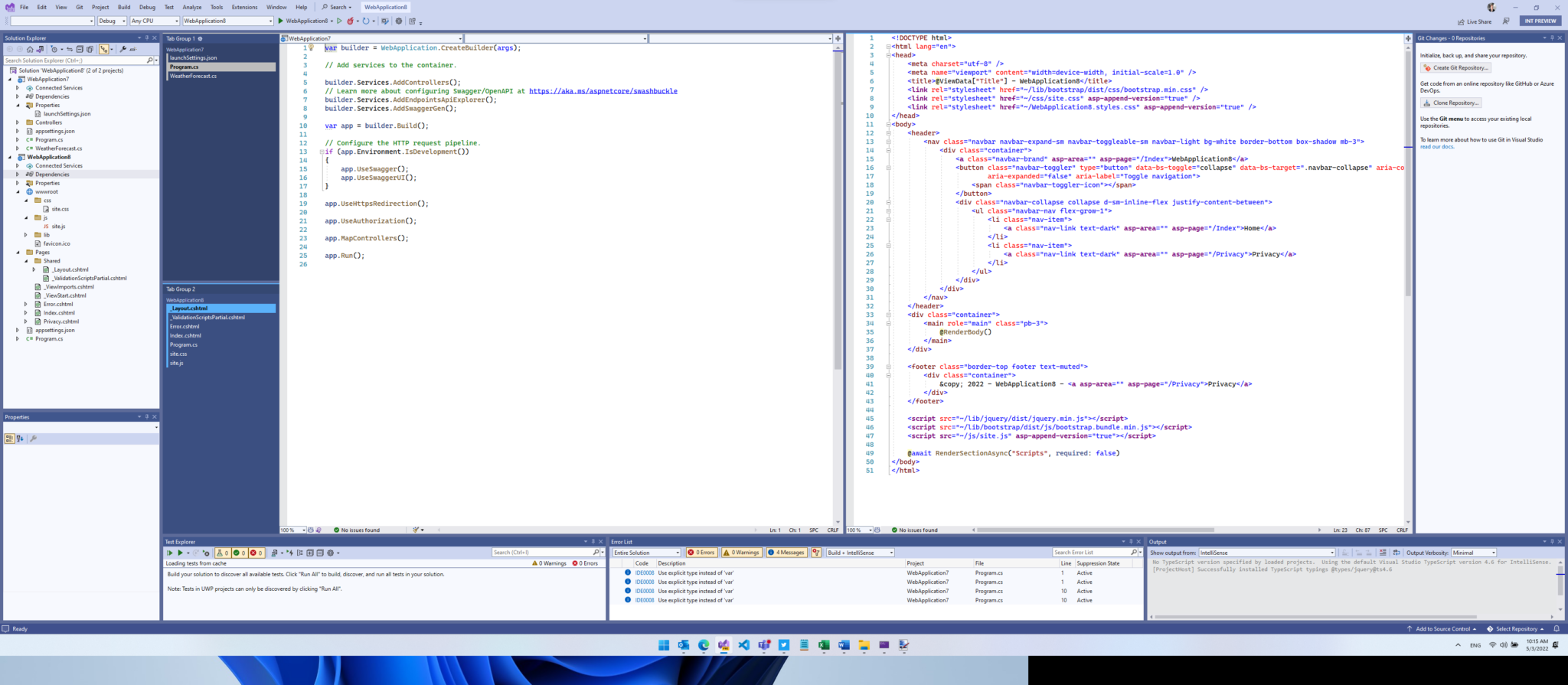Screen dimensions: 1568x685
Task: Click Add to Source Control in status bar
Action: [x=1442, y=628]
